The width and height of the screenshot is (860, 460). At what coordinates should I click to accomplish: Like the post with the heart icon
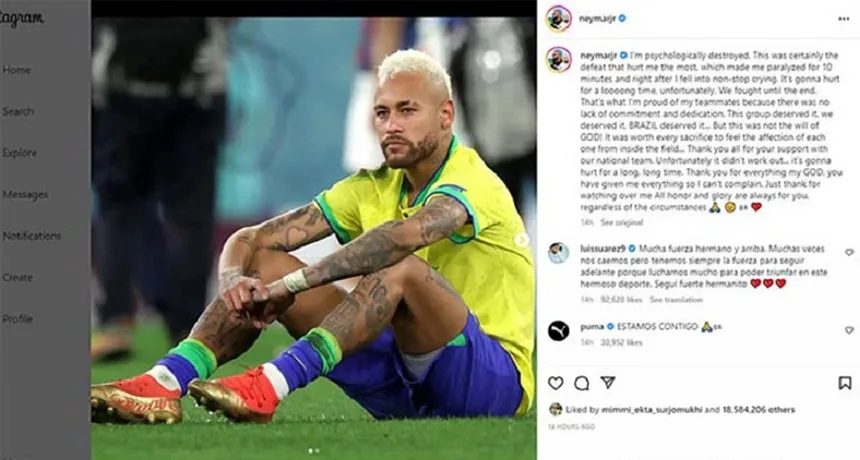tap(556, 383)
